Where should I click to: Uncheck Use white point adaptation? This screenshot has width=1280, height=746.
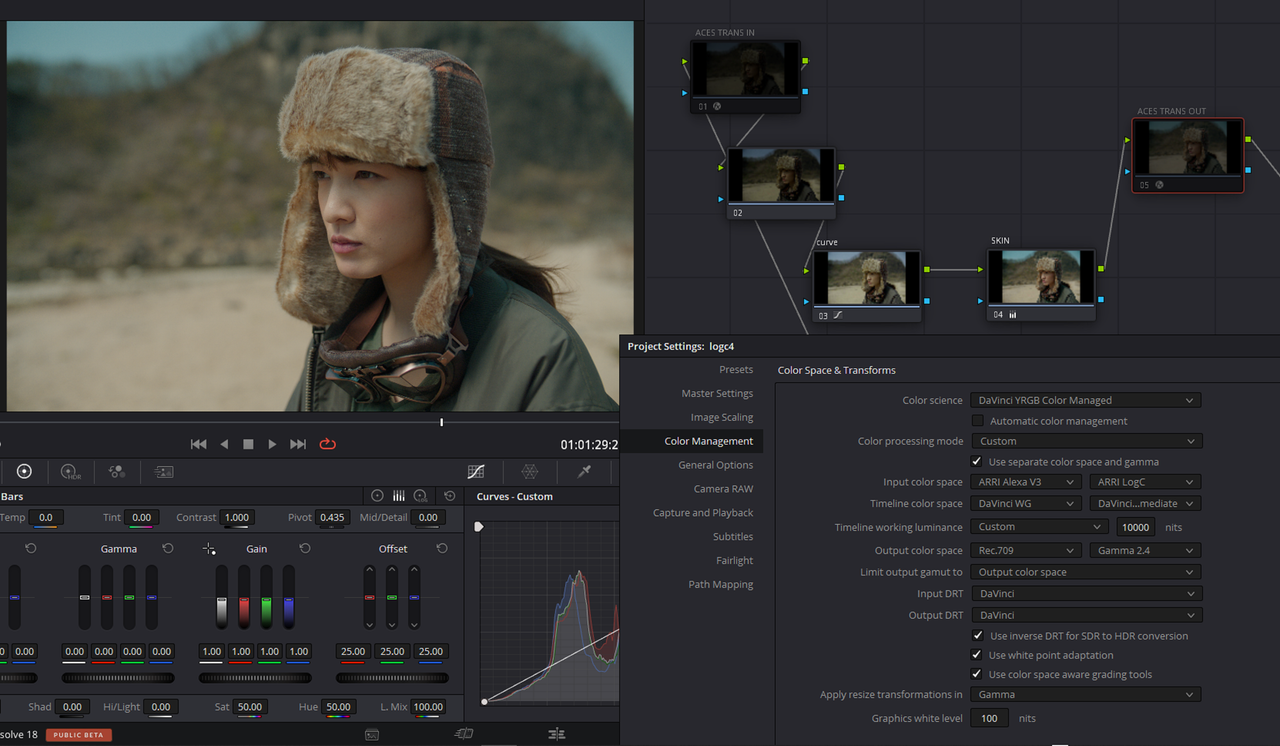977,655
